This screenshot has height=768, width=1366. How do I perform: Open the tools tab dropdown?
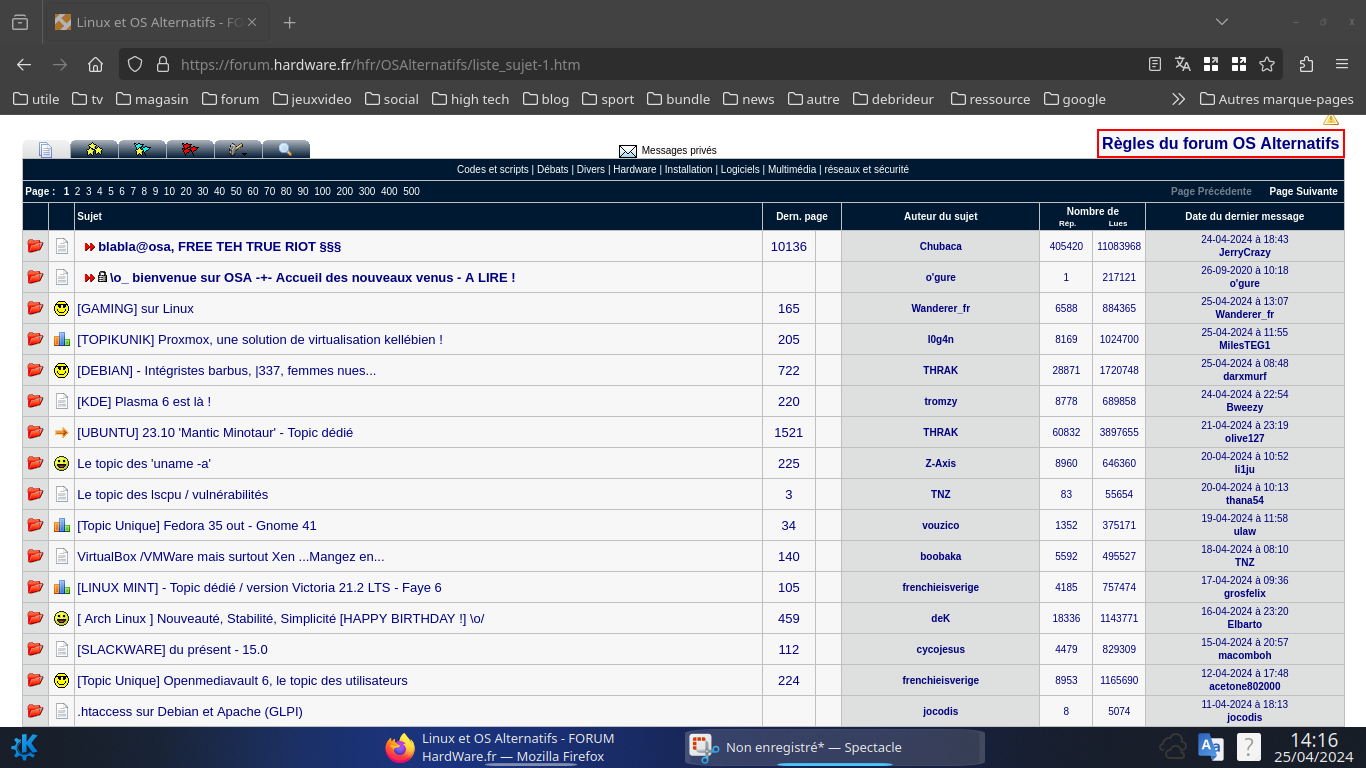point(238,149)
